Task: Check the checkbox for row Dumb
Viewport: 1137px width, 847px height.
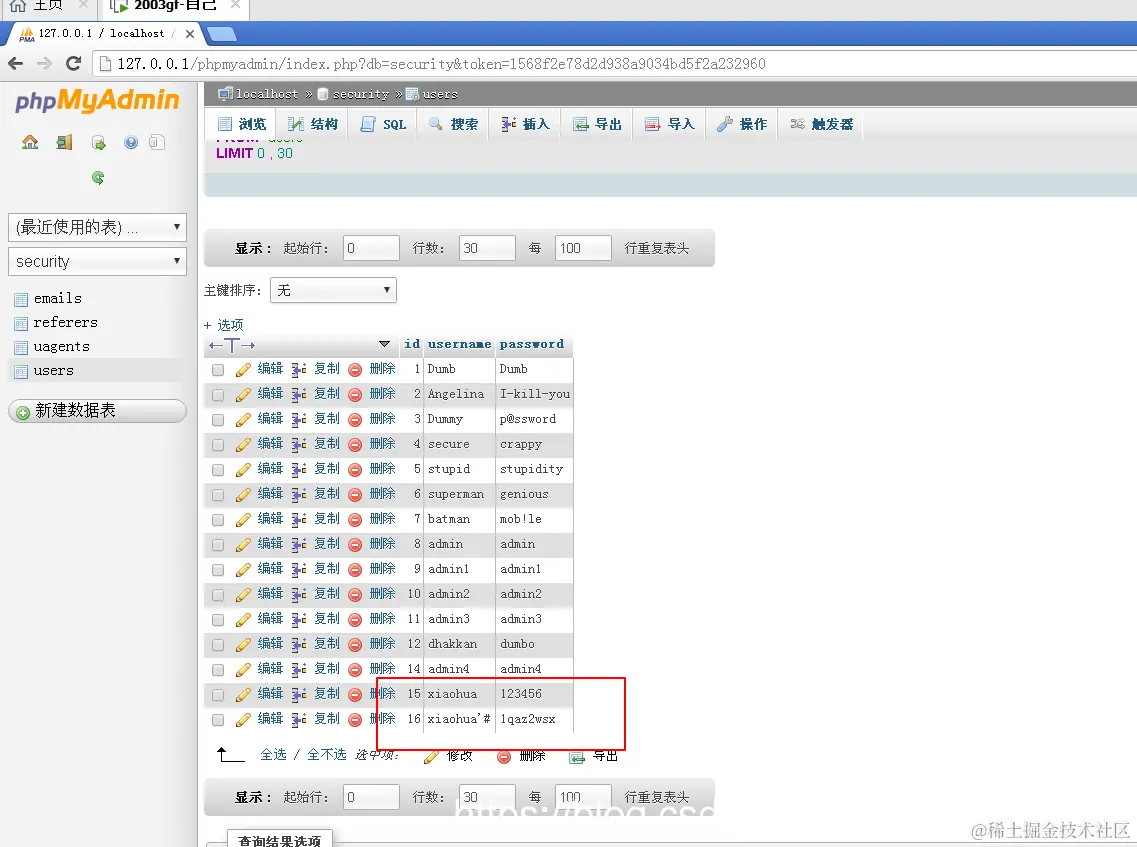Action: [218, 370]
